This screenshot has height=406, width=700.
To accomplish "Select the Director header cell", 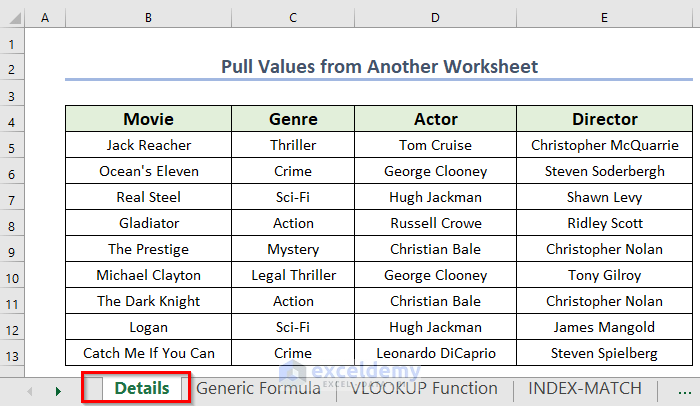I will point(604,120).
